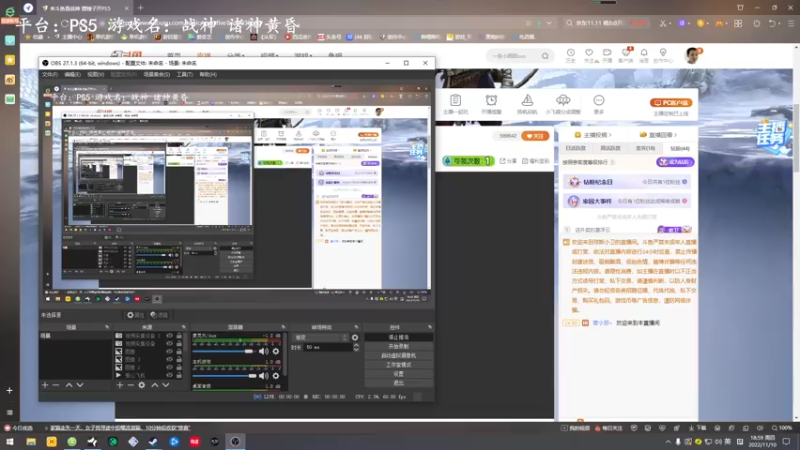
Task: Move scene up in OBS Scenes panel
Action: click(69, 385)
